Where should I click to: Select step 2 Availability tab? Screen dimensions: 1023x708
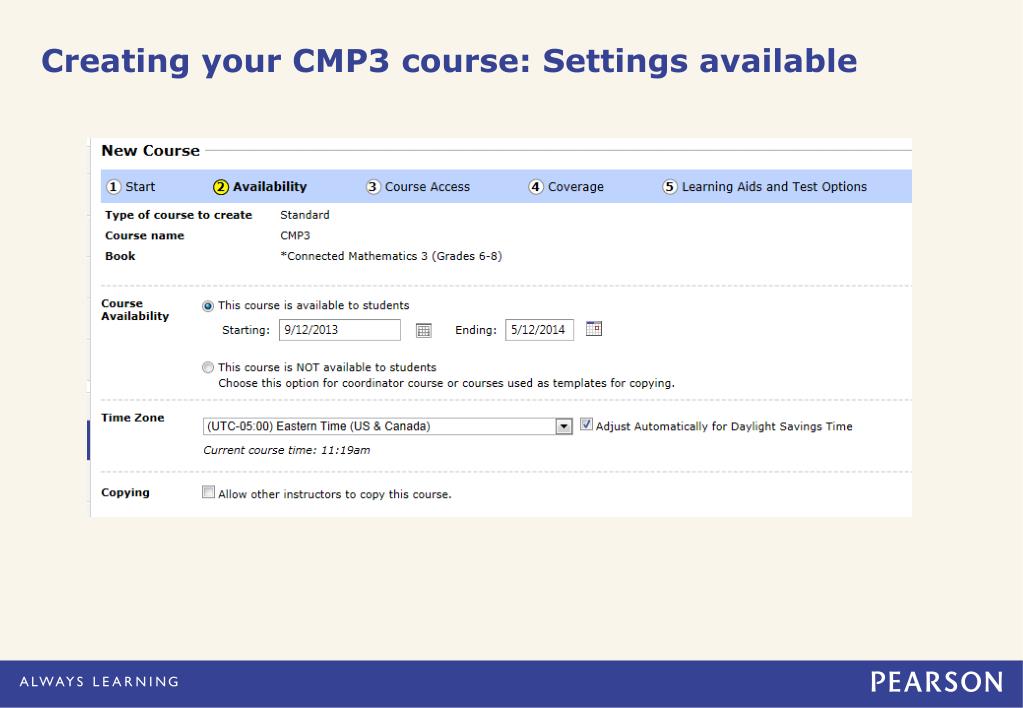[x=260, y=187]
